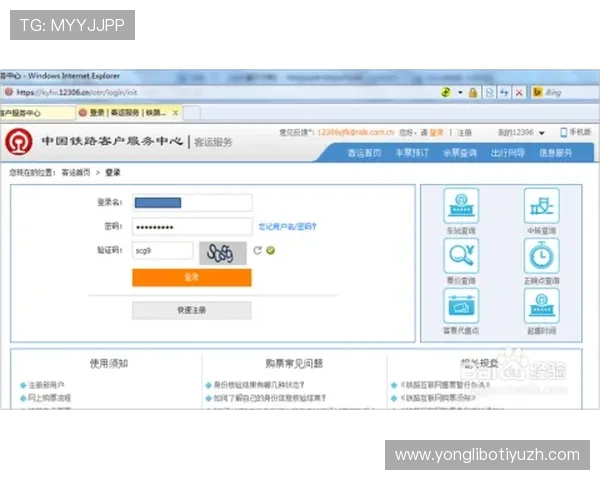Click the refresh arrows icon beside compatibility icon
Image resolution: width=600 pixels, height=480 pixels.
pyautogui.click(x=504, y=93)
